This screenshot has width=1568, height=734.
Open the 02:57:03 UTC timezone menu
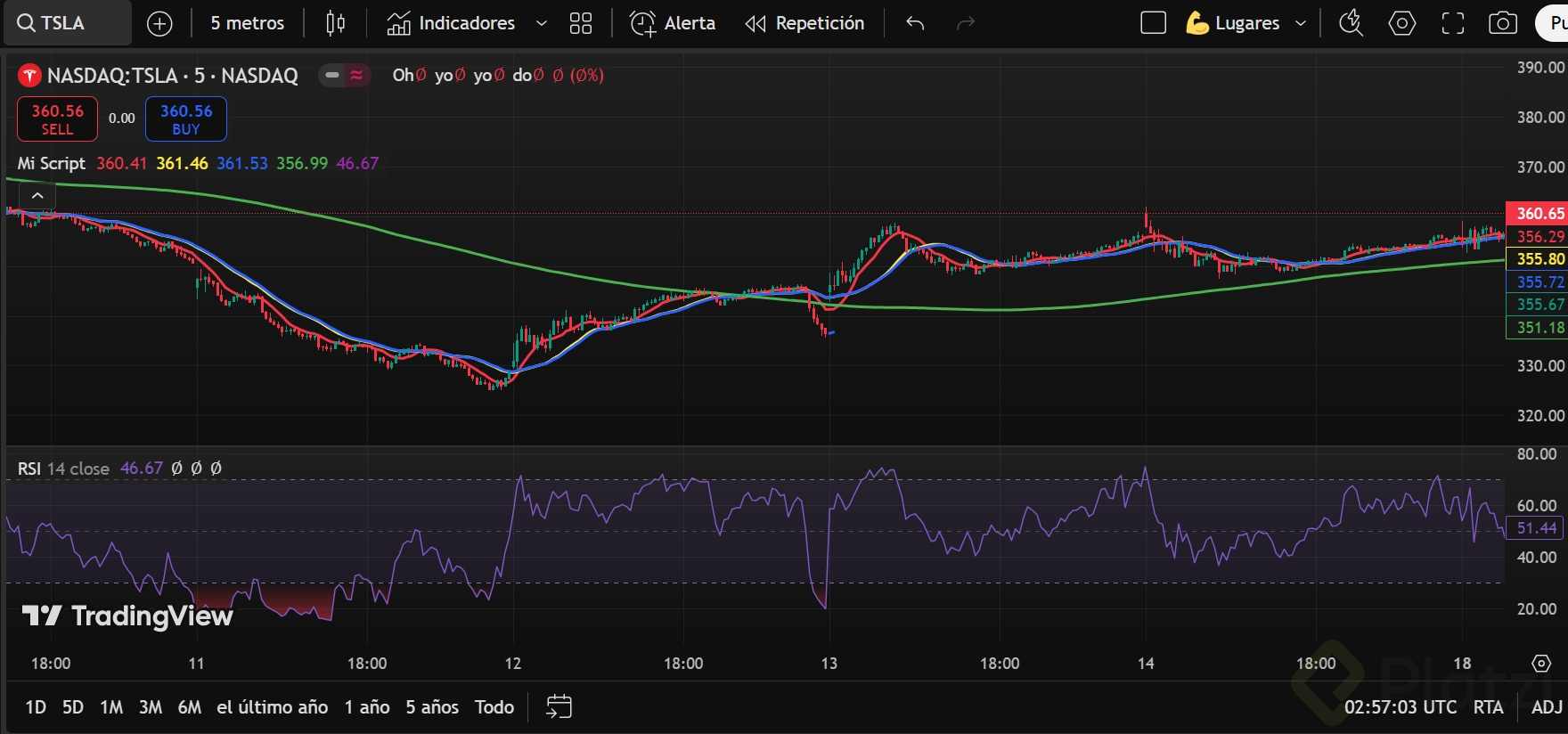(1401, 707)
